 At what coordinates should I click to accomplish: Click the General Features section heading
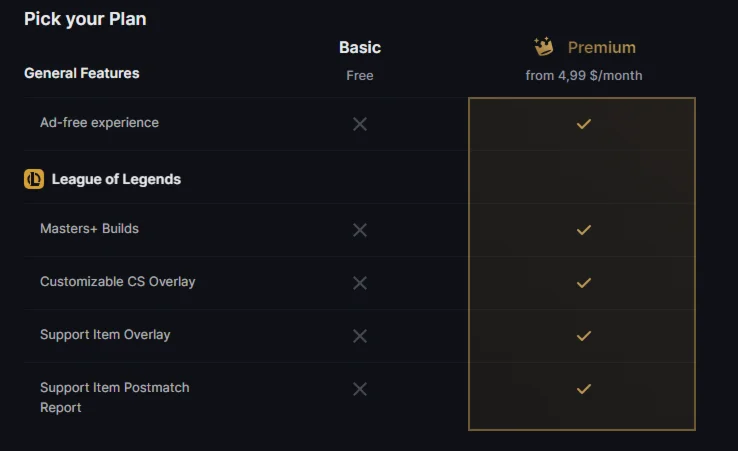82,73
